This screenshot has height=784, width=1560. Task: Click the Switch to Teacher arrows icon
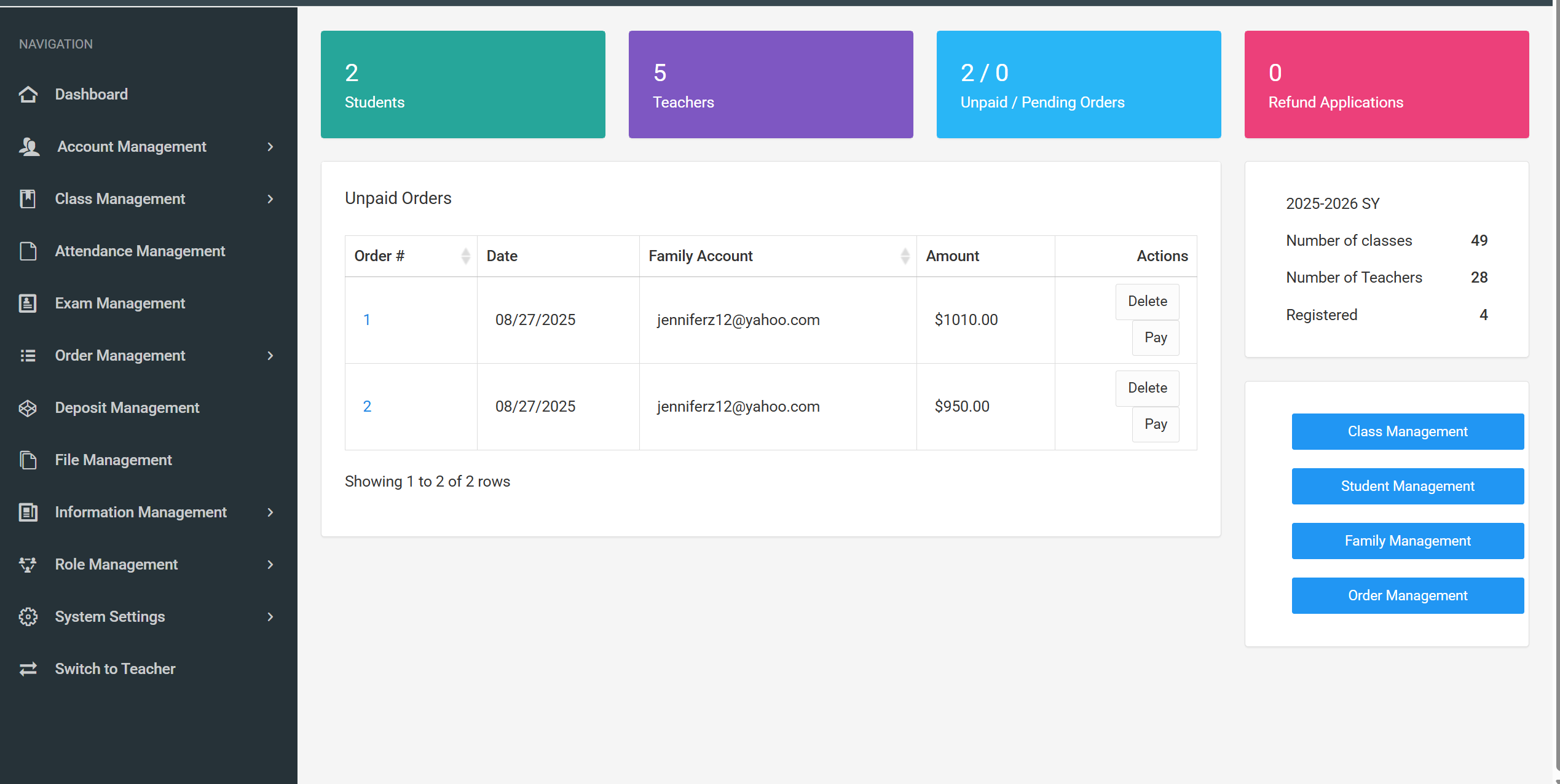pyautogui.click(x=28, y=669)
